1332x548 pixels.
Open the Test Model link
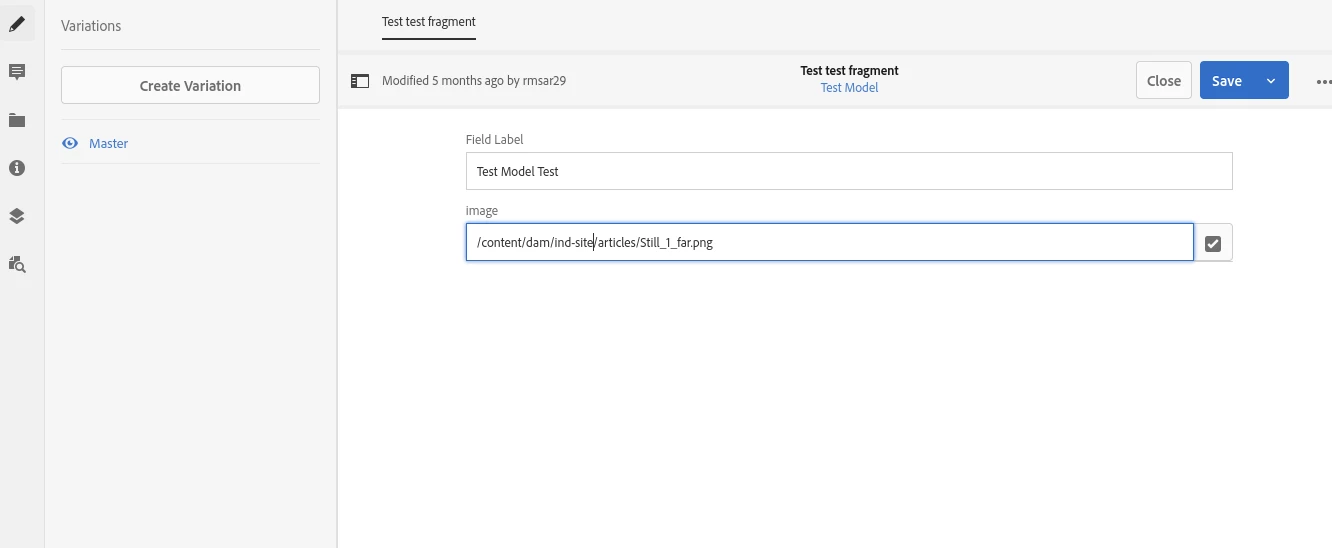tap(850, 87)
